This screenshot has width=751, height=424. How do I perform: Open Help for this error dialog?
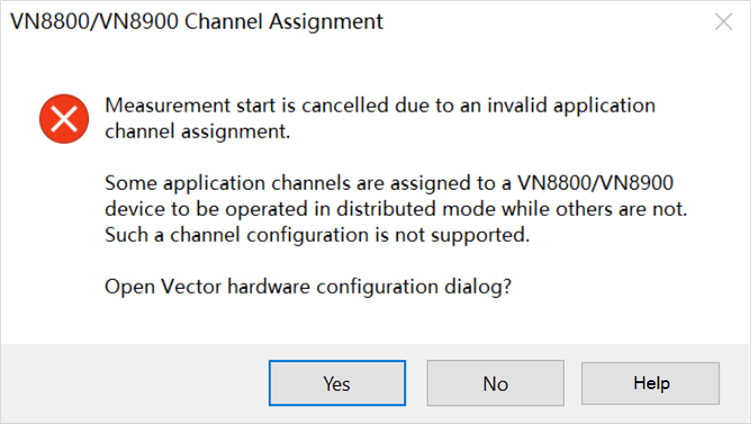650,383
